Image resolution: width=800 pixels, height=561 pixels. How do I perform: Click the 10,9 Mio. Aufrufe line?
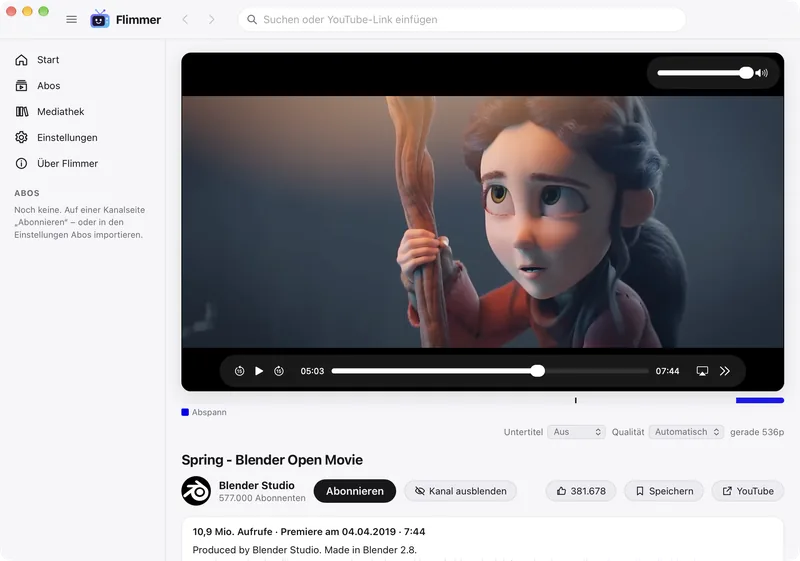309,531
